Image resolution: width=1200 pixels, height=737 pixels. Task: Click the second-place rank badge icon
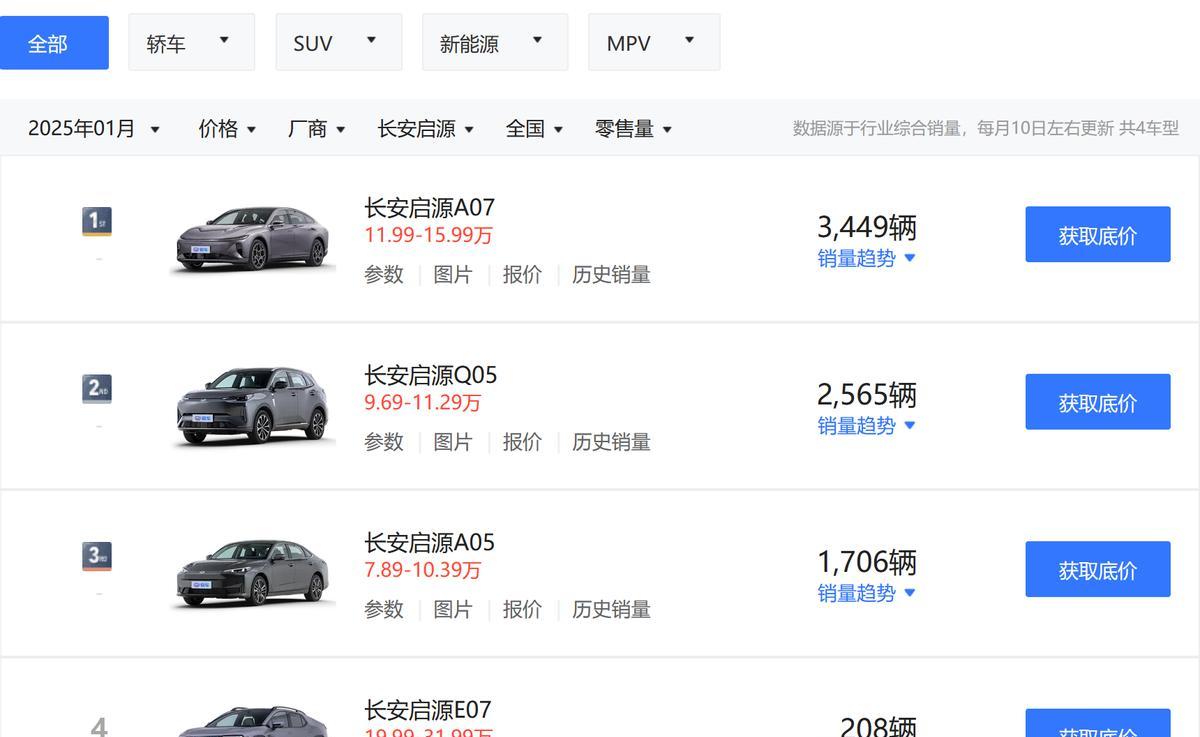96,389
